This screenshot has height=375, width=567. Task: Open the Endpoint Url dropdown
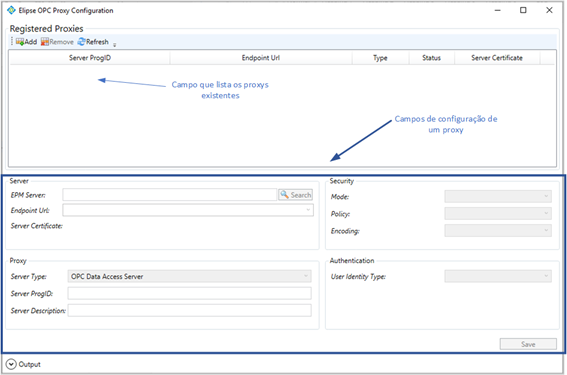(188, 210)
